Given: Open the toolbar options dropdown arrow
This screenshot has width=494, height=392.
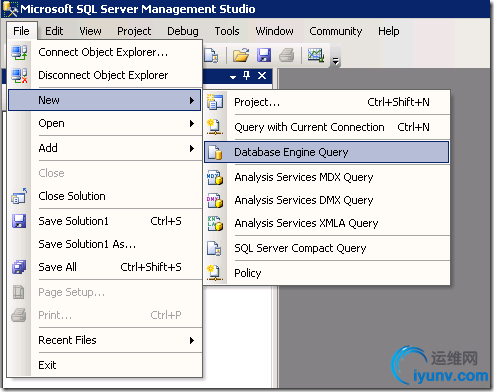Looking at the screenshot, I should 336,61.
